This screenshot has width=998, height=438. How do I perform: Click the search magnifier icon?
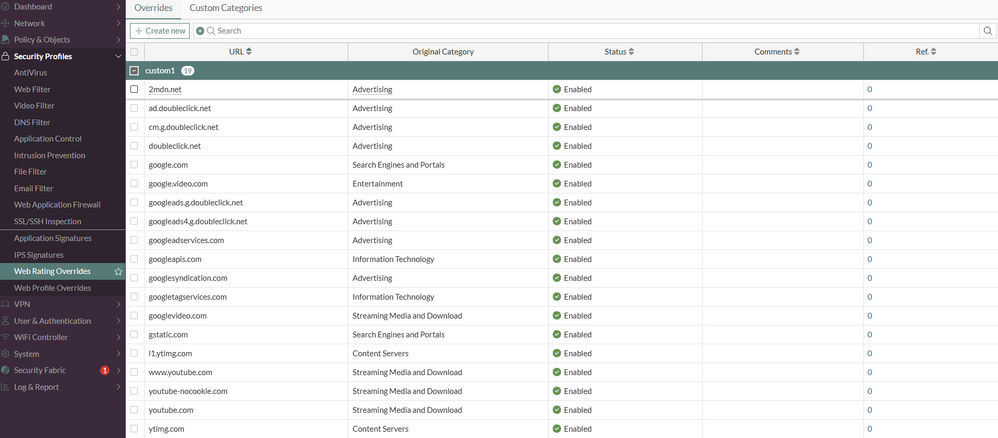(986, 31)
